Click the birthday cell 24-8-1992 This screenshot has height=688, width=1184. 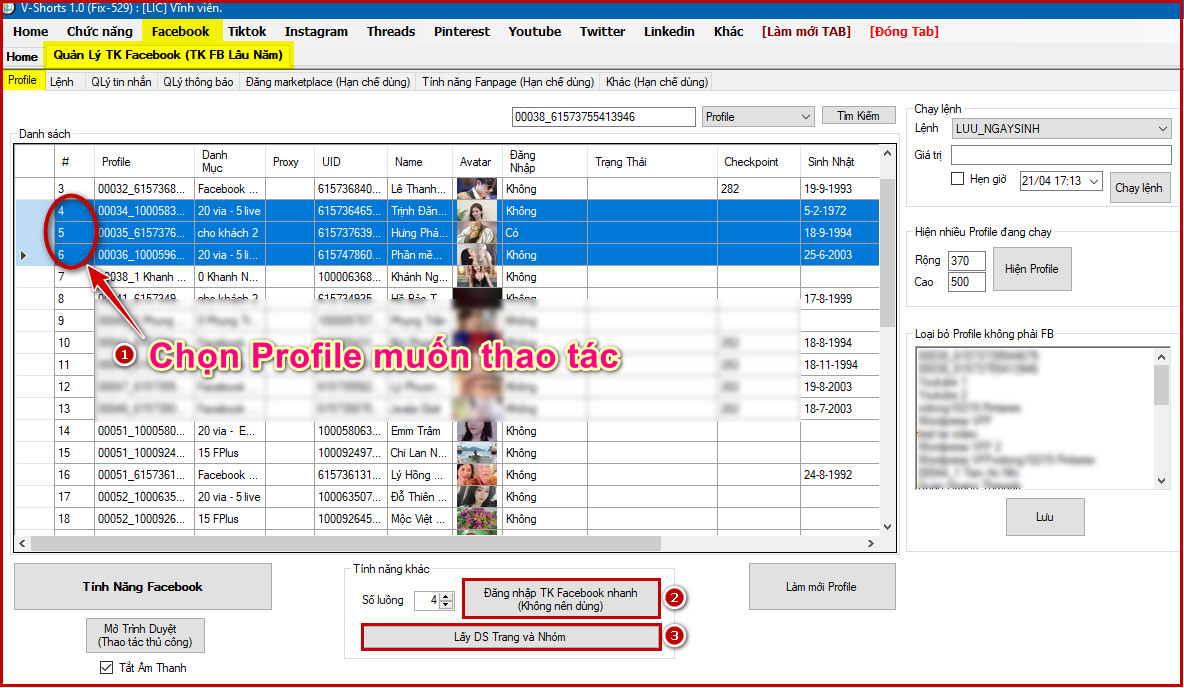pos(840,475)
